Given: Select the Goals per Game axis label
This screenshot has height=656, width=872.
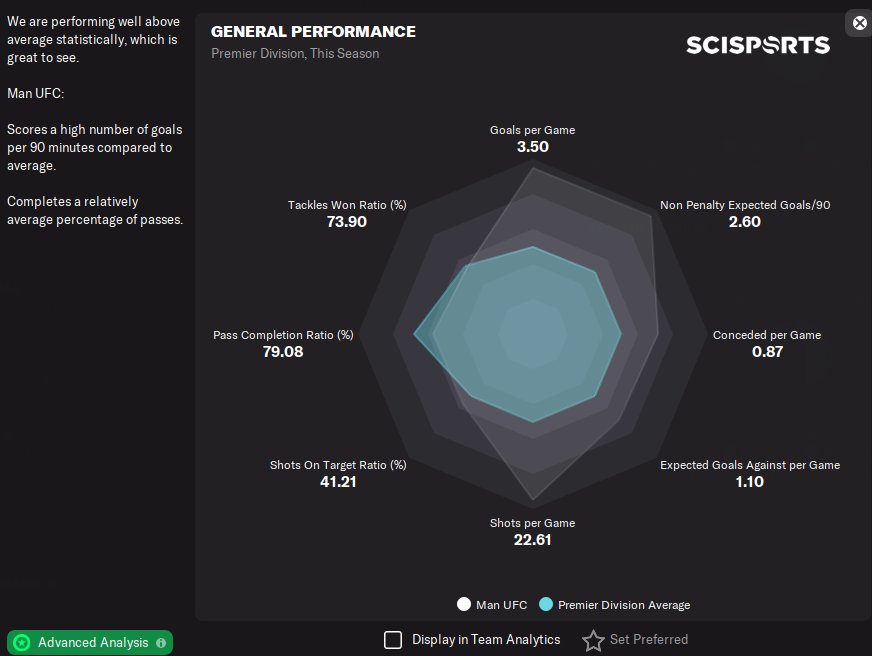Looking at the screenshot, I should [532, 130].
